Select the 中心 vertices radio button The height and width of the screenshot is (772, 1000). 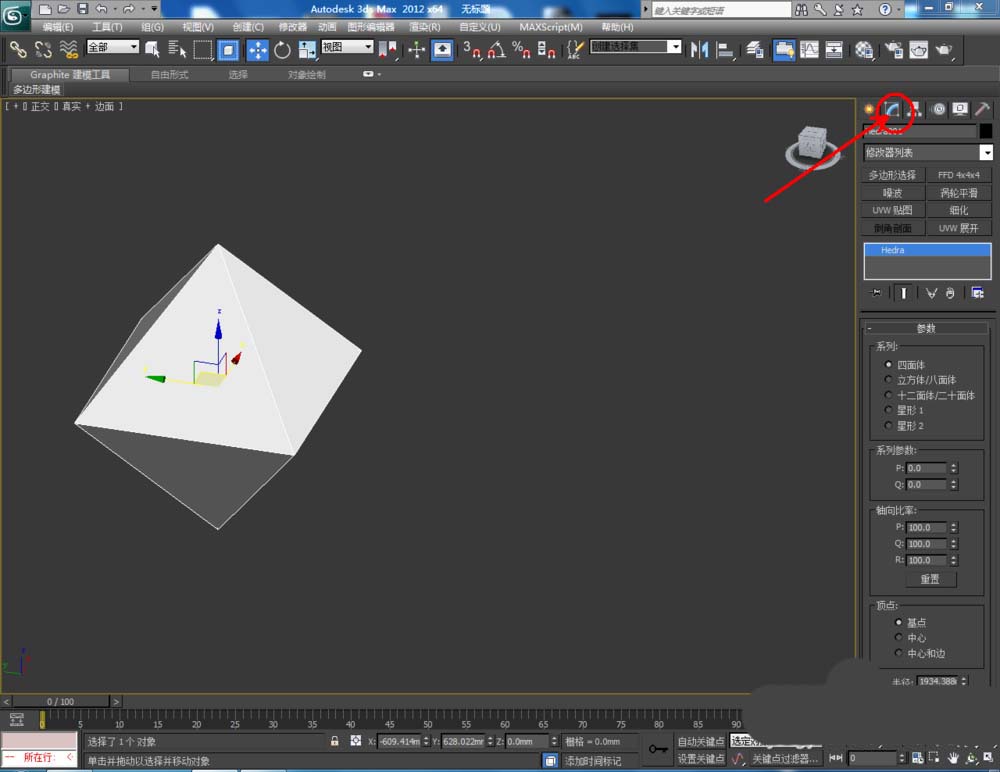click(899, 638)
